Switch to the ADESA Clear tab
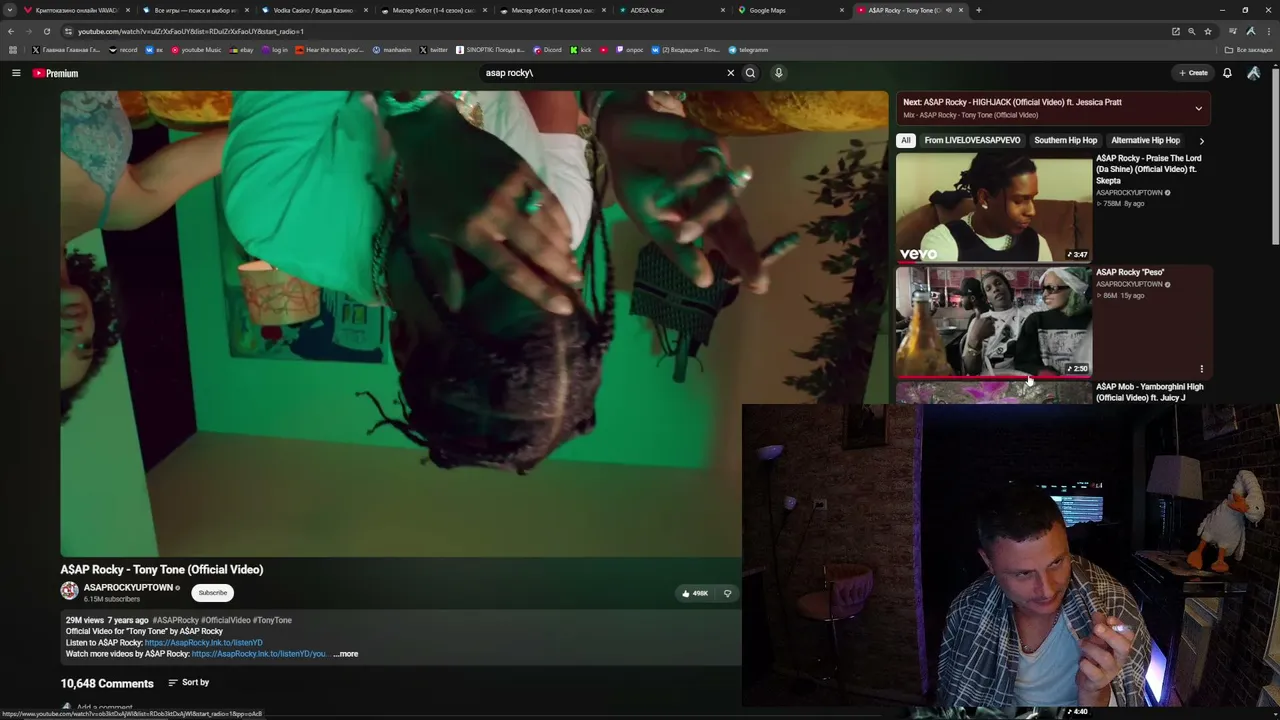The height and width of the screenshot is (720, 1280). [x=673, y=10]
